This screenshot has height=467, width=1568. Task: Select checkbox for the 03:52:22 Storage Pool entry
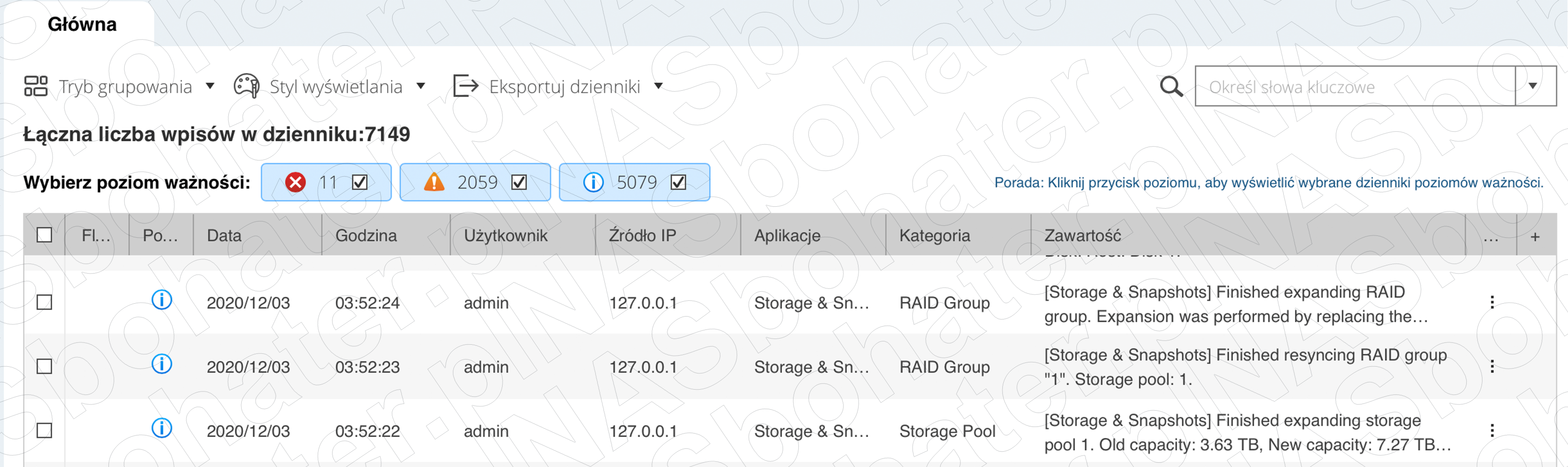click(x=44, y=431)
